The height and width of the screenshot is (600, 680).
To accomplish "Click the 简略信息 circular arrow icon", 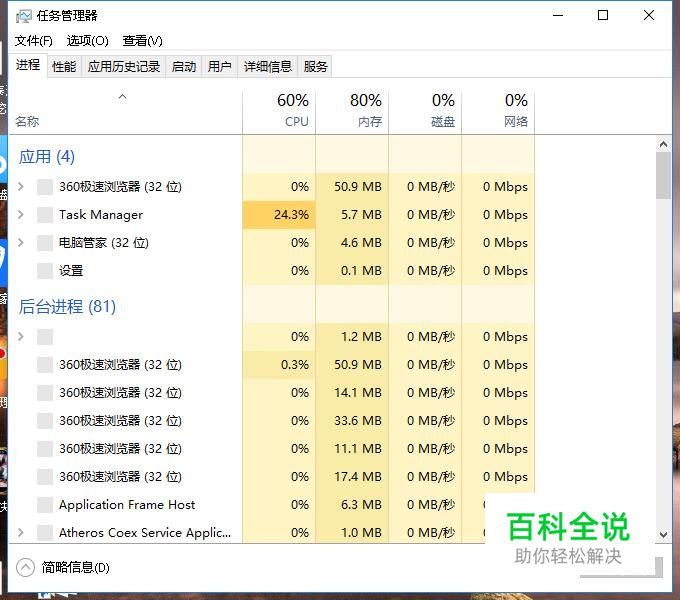I will click(25, 567).
